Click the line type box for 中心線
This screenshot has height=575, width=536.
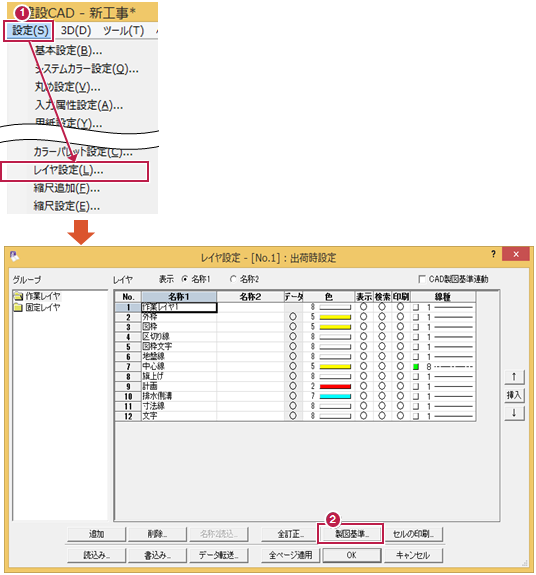coord(416,366)
